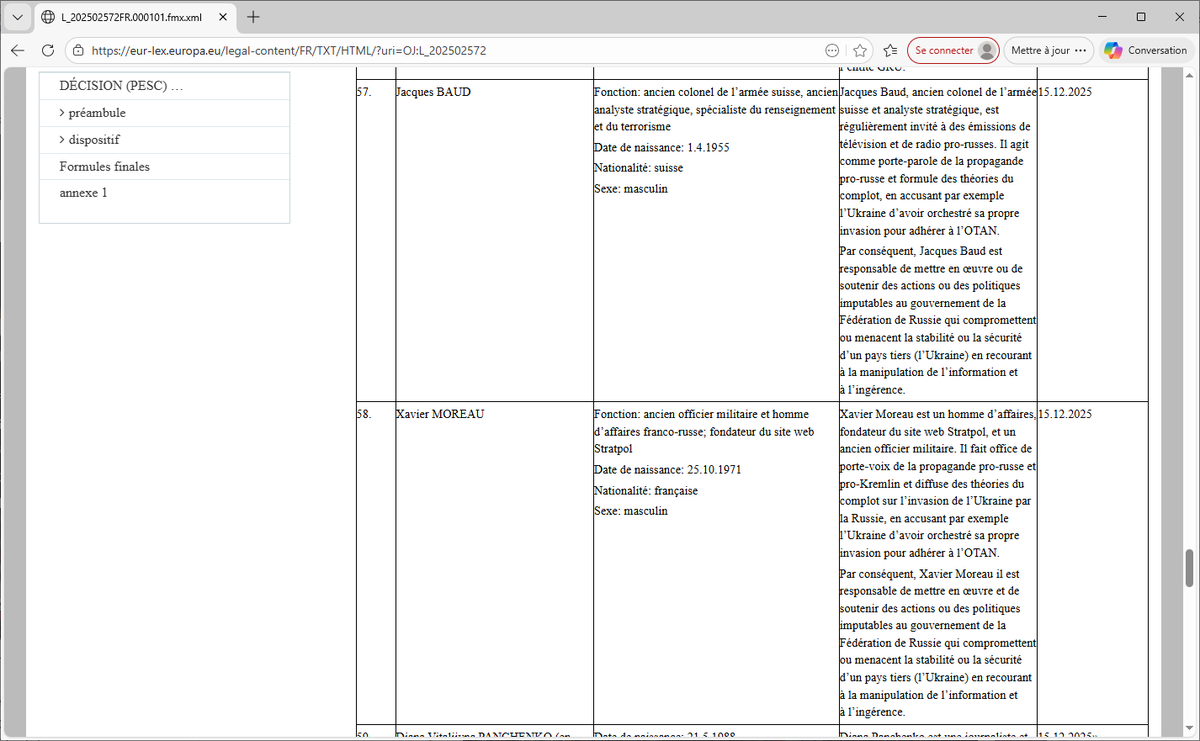Open the tab list dropdown arrow
Screen dimensions: 1200x741
pyautogui.click(x=17, y=17)
